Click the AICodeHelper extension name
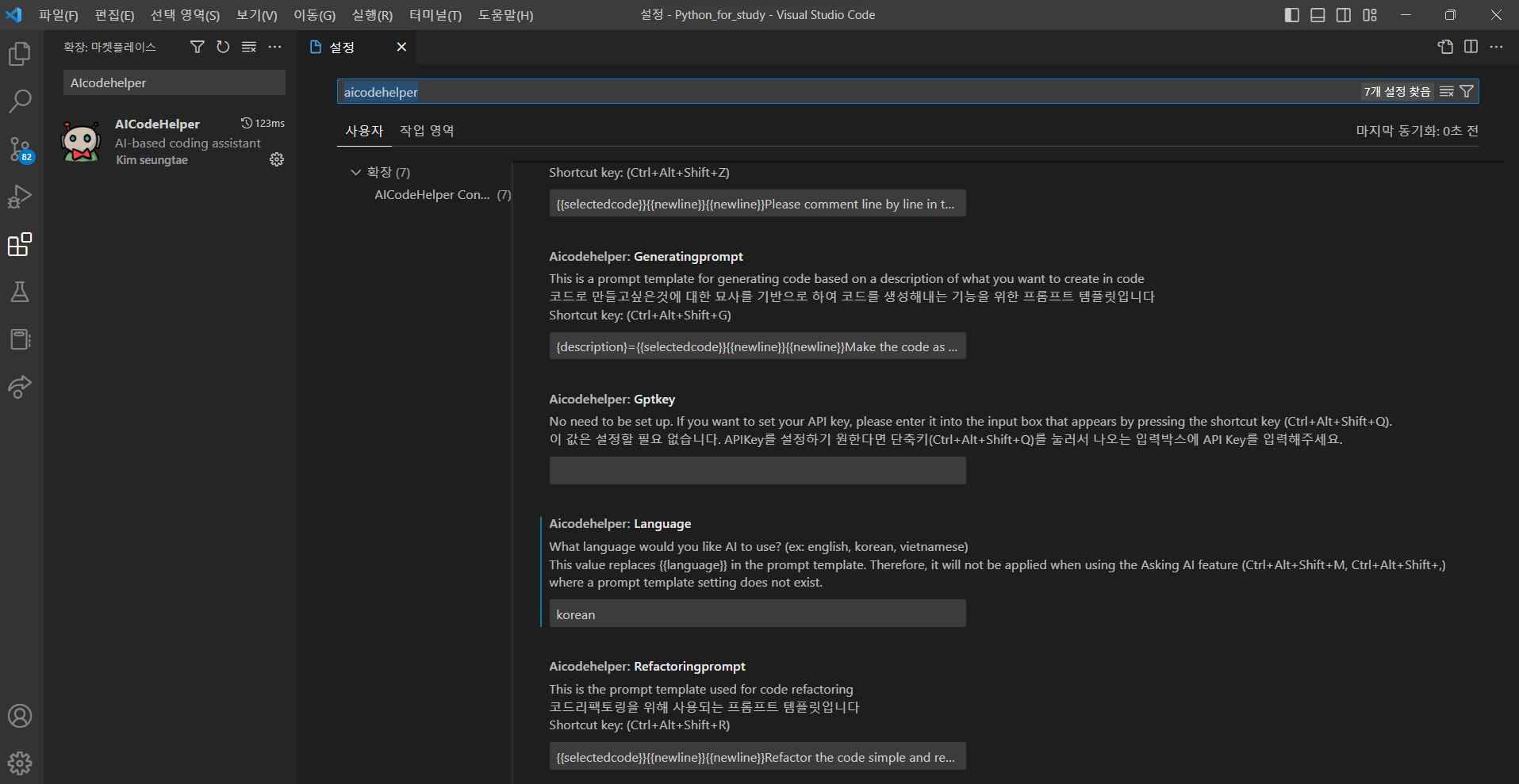The height and width of the screenshot is (784, 1519). [x=157, y=124]
